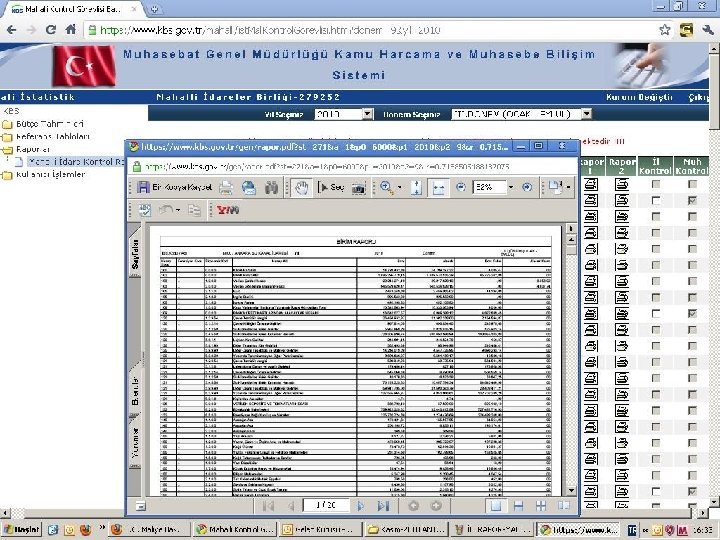Set the PDF to fit width

point(438,187)
